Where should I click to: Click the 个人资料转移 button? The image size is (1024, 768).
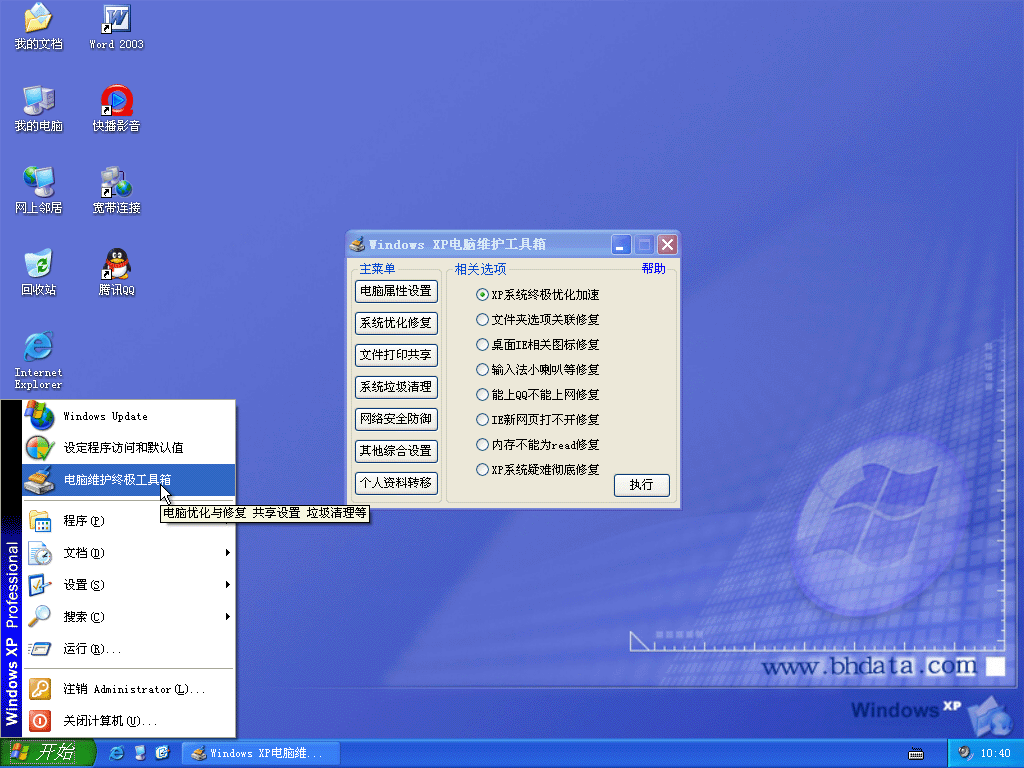pos(396,483)
